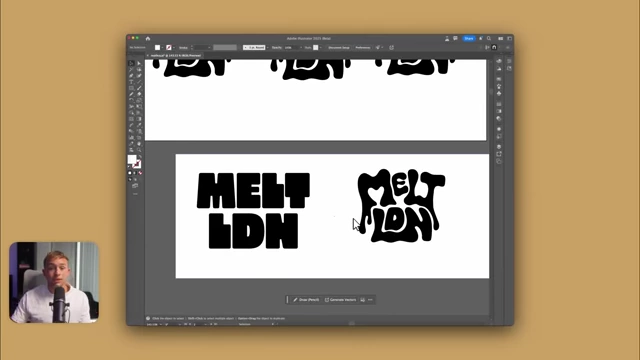Select the Paintbrush tool

[x=139, y=88]
